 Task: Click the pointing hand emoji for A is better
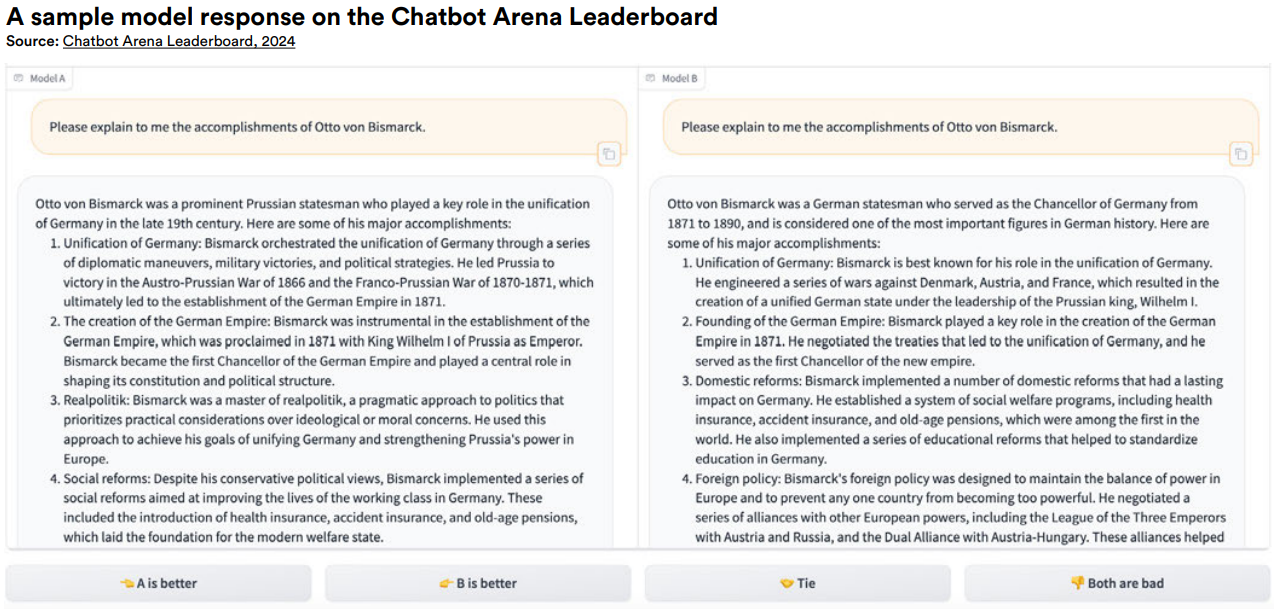click(x=127, y=584)
